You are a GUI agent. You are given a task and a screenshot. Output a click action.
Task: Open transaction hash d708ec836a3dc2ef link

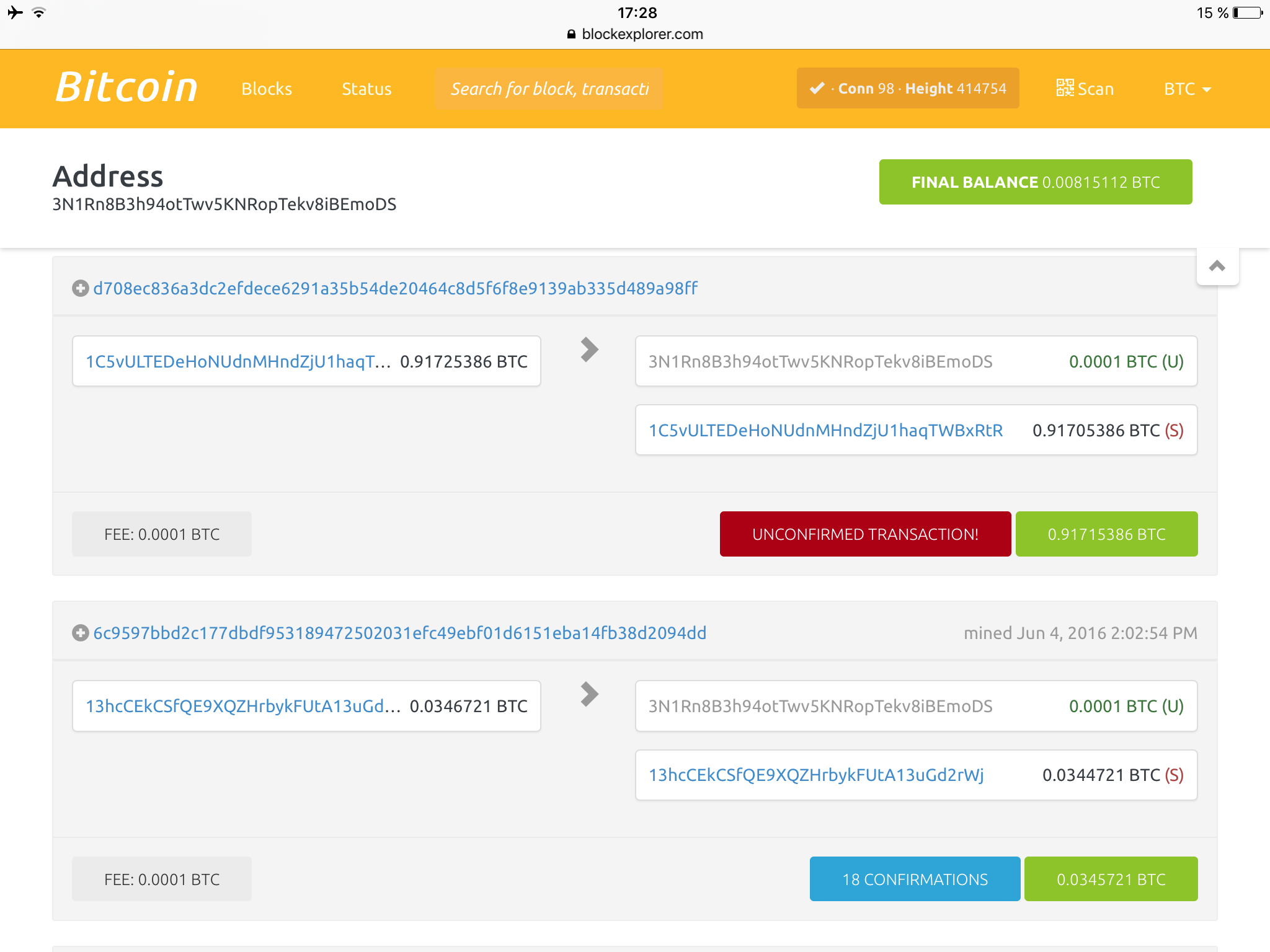coord(395,288)
